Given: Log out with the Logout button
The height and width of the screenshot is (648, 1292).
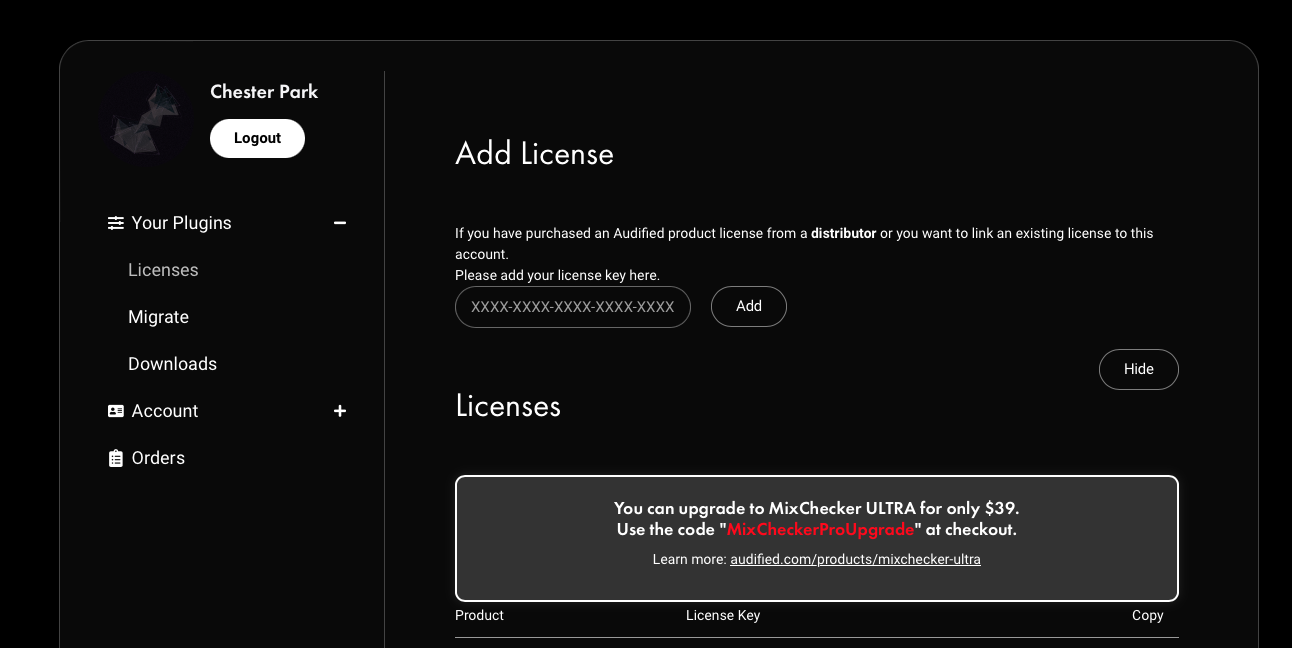Looking at the screenshot, I should (x=257, y=138).
